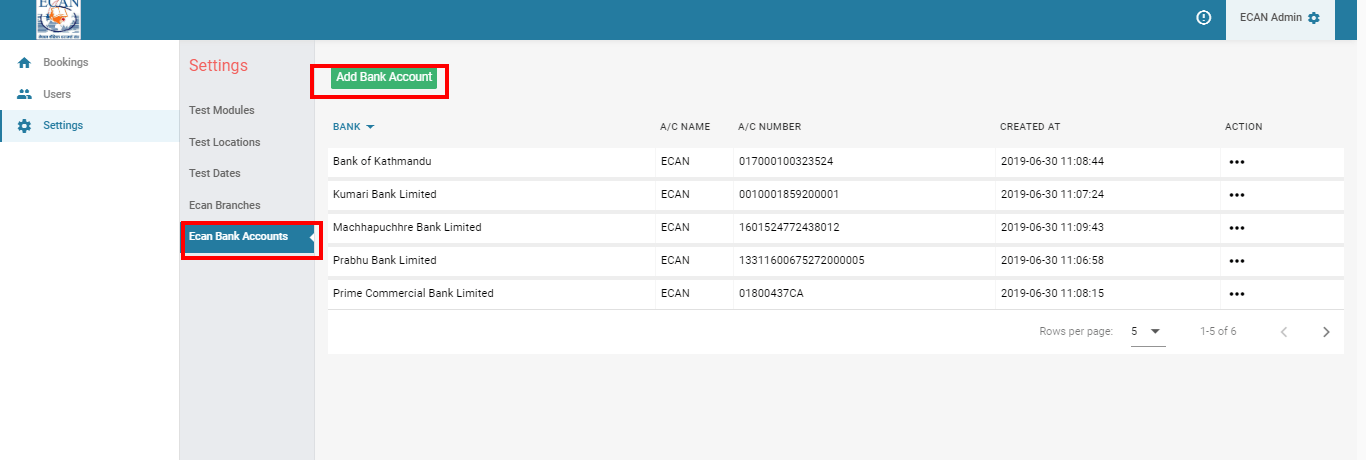Image resolution: width=1366 pixels, height=460 pixels.
Task: Click the date 2019-06-30 11:07:24
Action: (x=1052, y=194)
